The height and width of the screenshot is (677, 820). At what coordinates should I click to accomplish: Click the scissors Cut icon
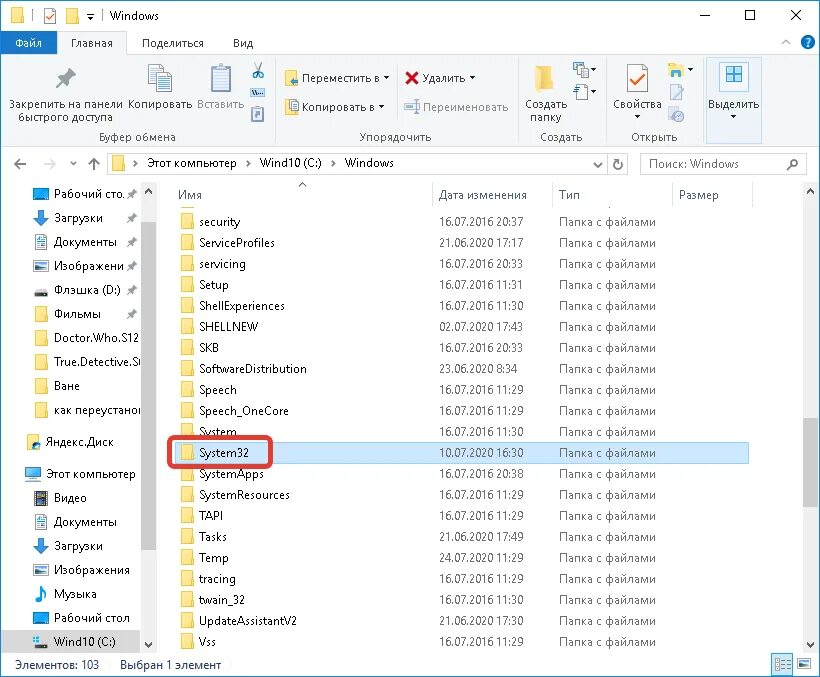click(x=258, y=71)
